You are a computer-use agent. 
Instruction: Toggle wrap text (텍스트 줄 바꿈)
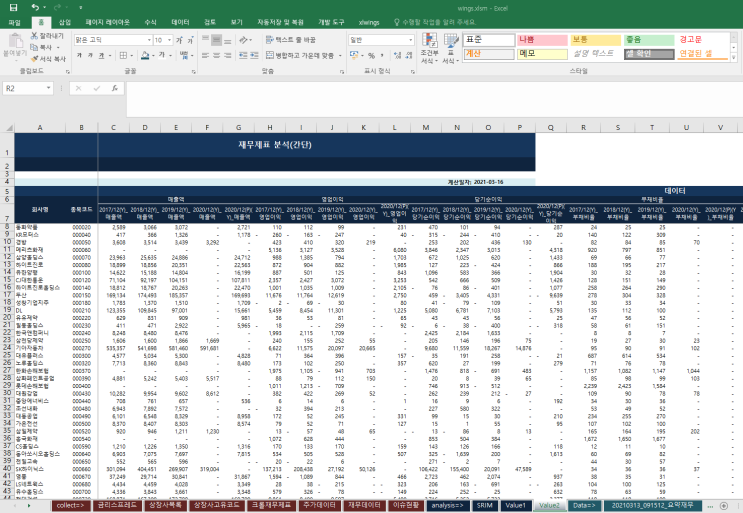pyautogui.click(x=291, y=40)
